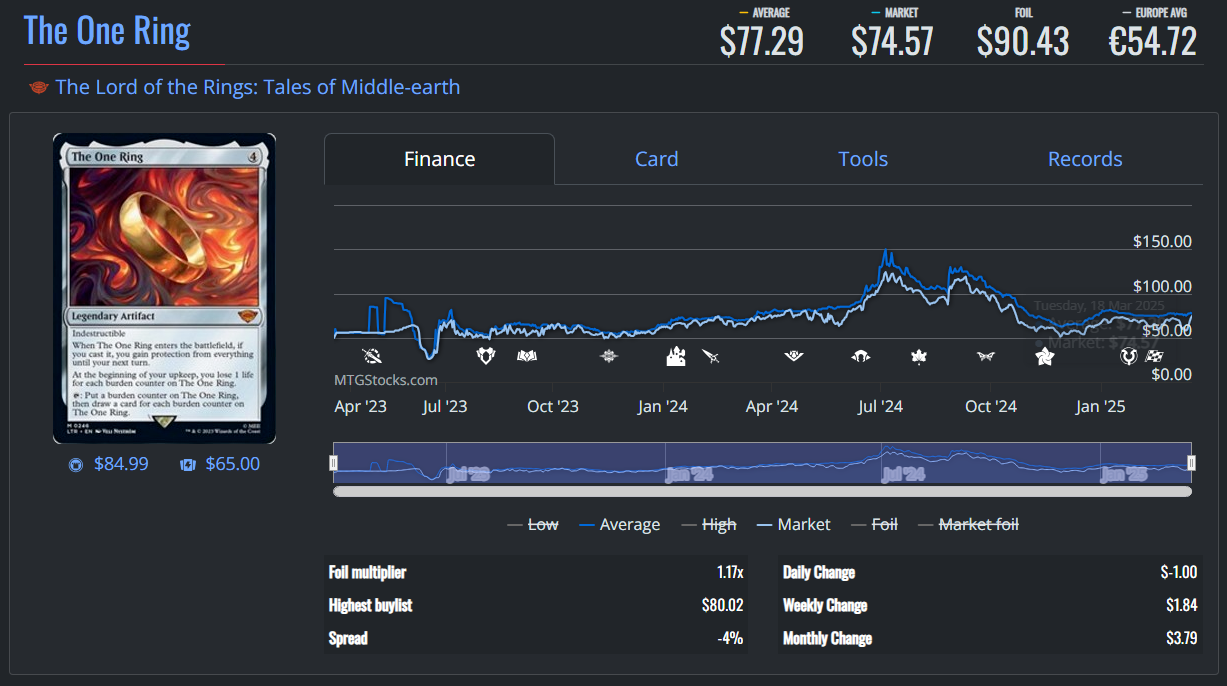Click the crown store icon beside $84.99
Screen dimensions: 1227x686
[75, 465]
